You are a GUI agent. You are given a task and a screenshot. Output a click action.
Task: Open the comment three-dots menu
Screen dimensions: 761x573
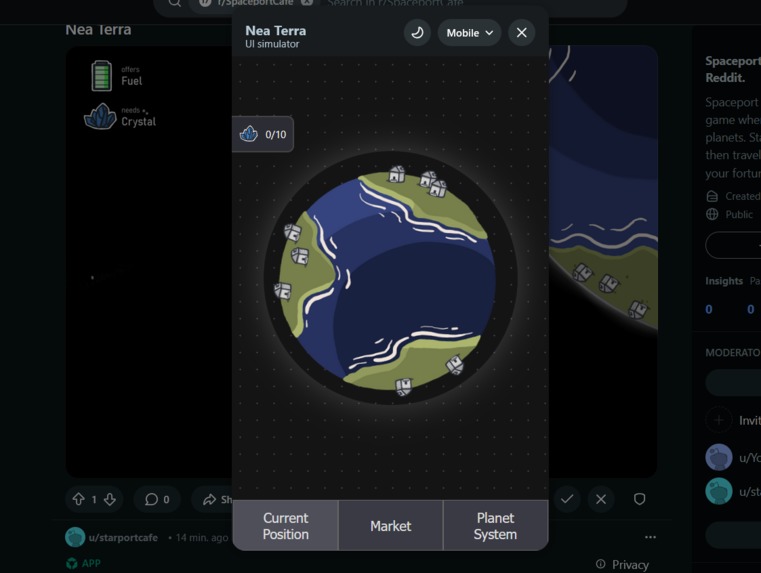[650, 537]
